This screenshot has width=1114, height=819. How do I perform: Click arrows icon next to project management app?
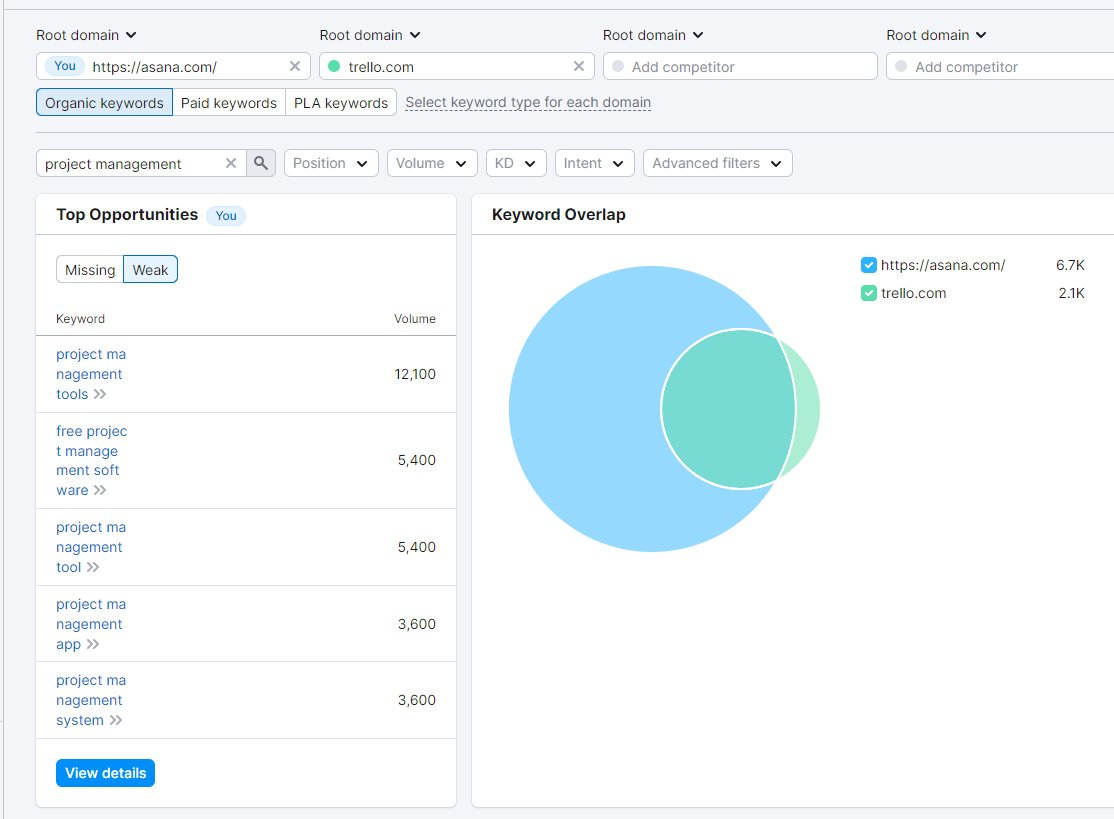pos(92,644)
